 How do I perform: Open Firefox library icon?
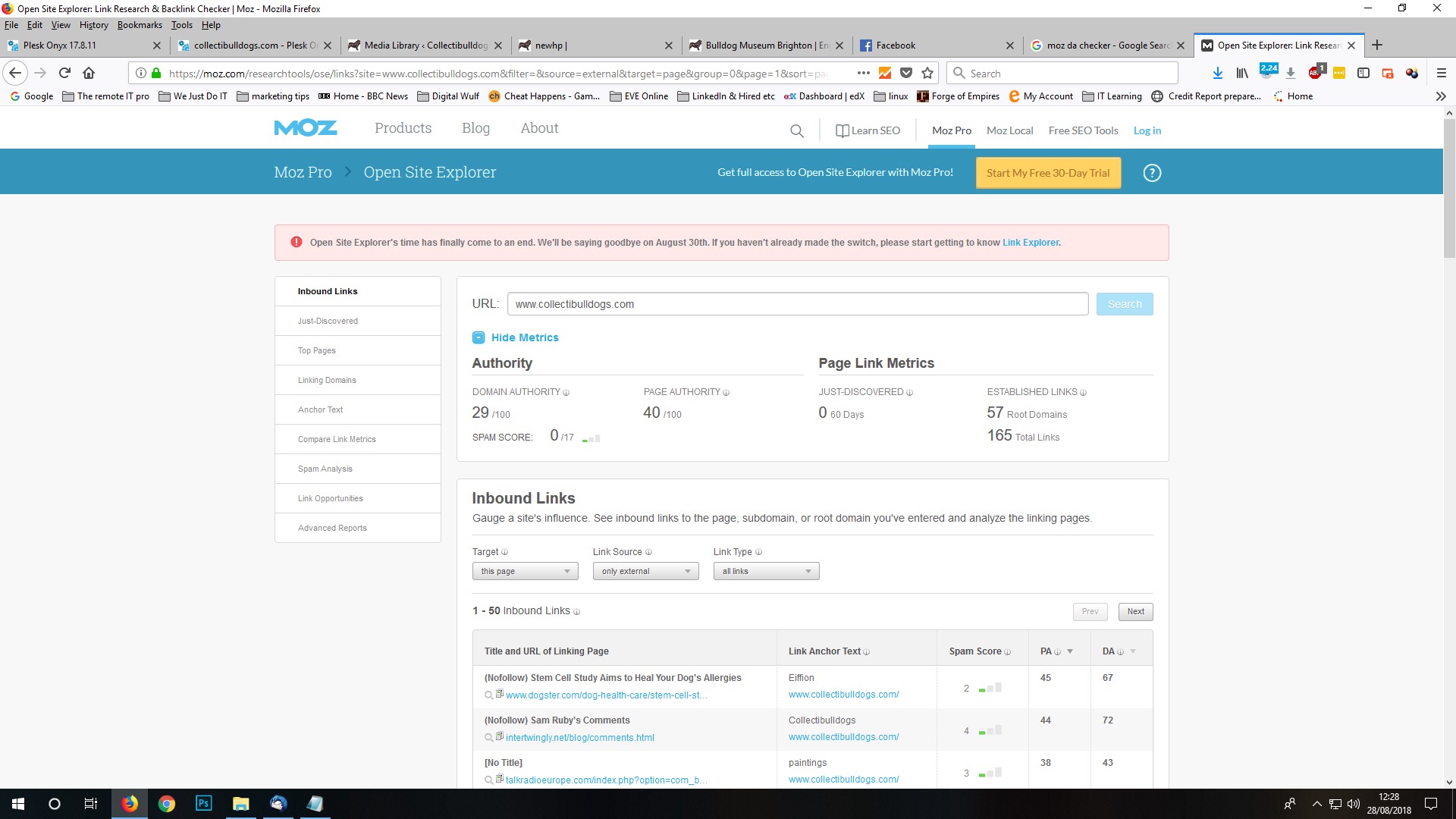coord(1242,74)
